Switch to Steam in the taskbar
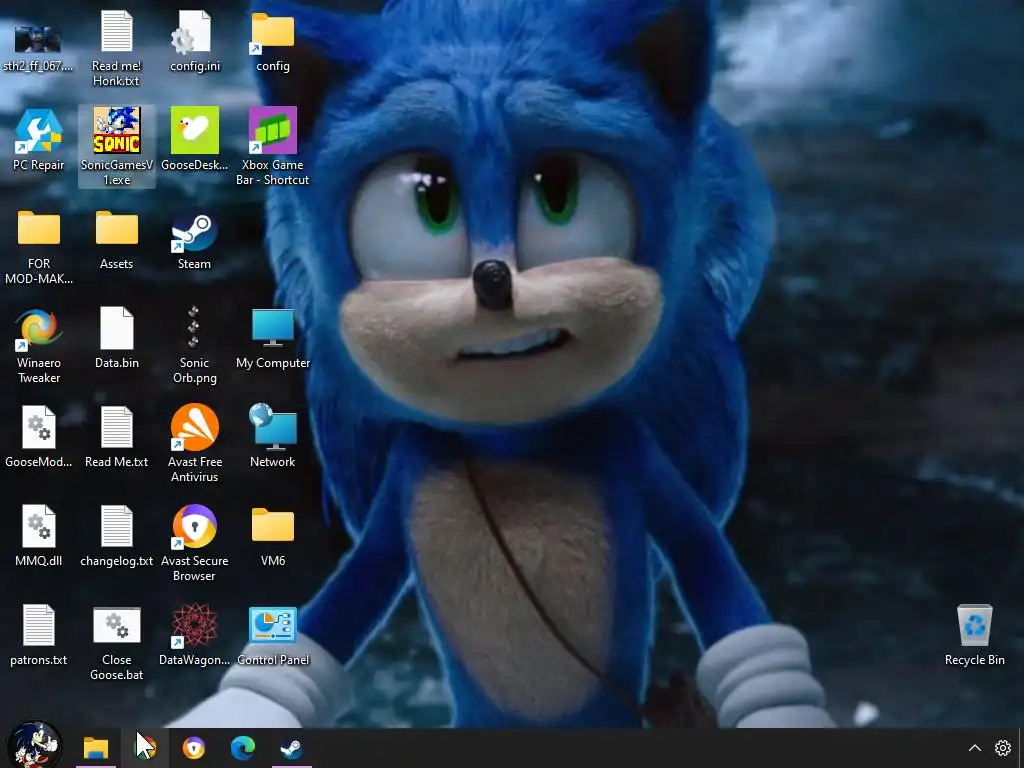Image resolution: width=1024 pixels, height=768 pixels. point(291,748)
